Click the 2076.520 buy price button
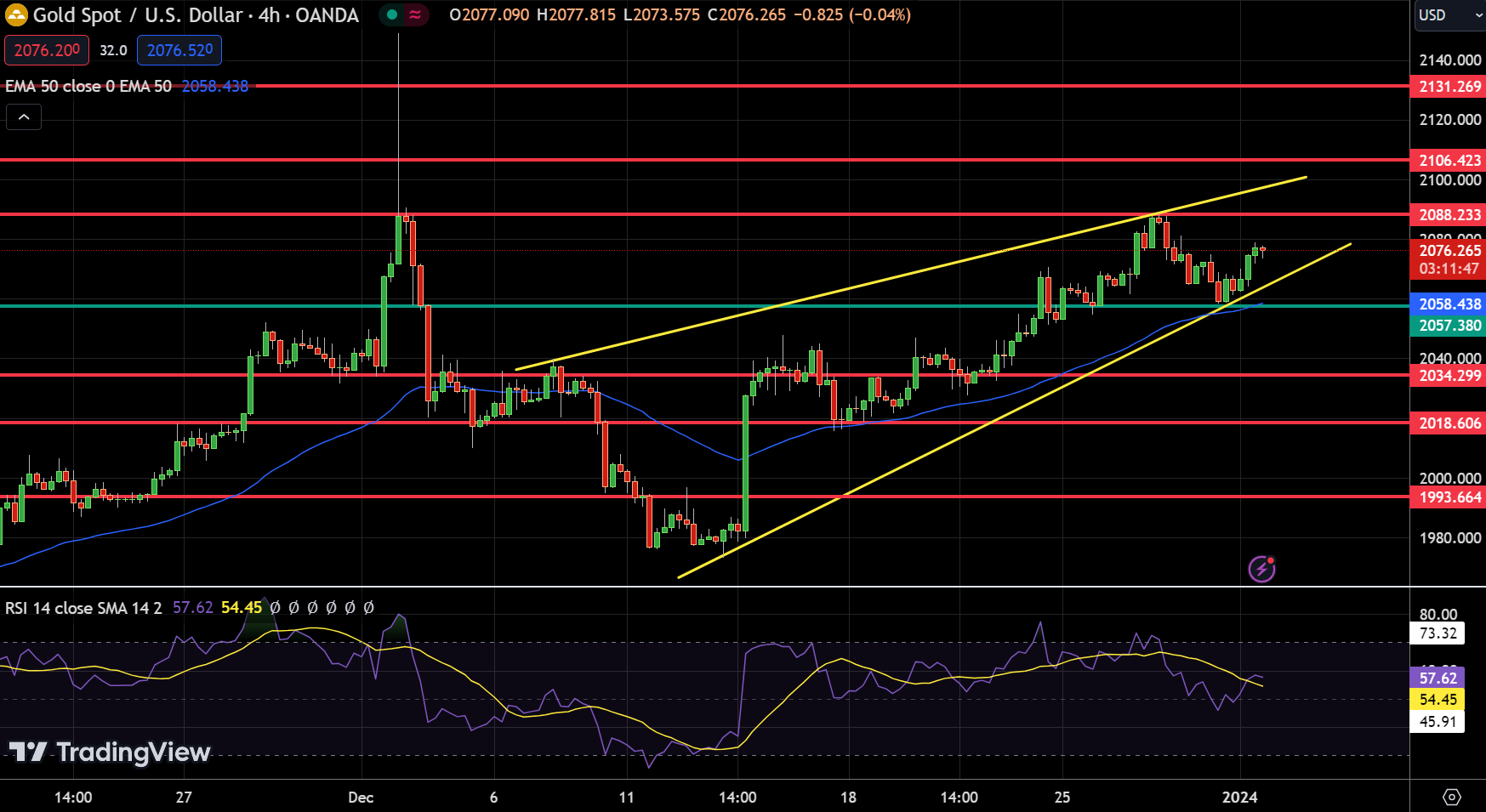This screenshot has width=1486, height=812. (179, 50)
